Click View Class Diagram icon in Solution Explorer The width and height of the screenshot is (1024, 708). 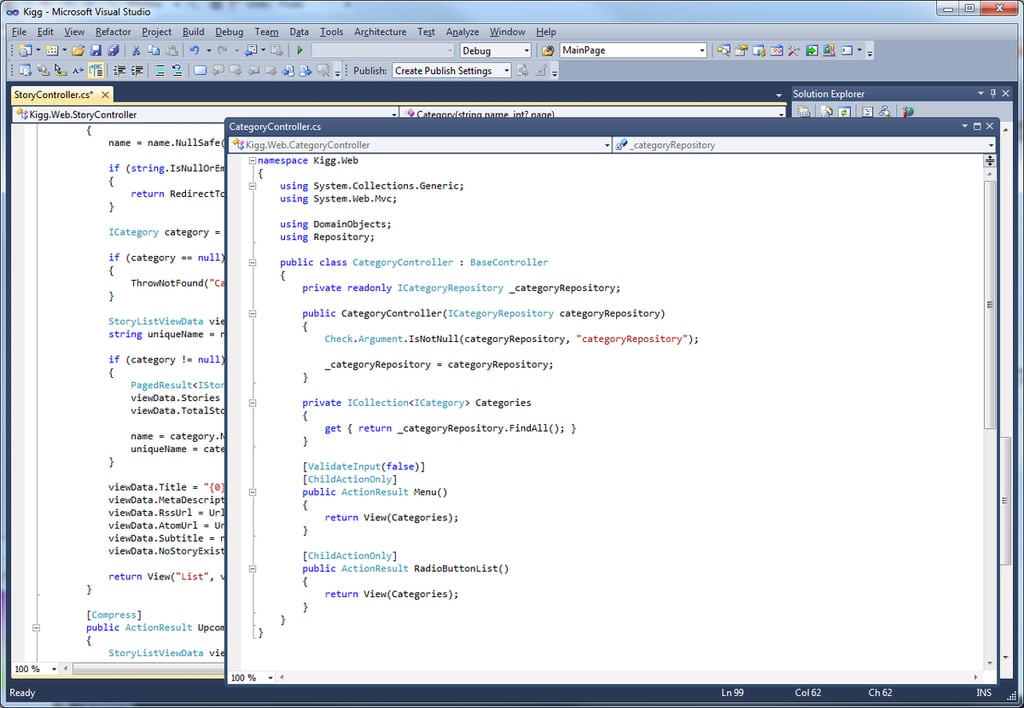click(884, 112)
